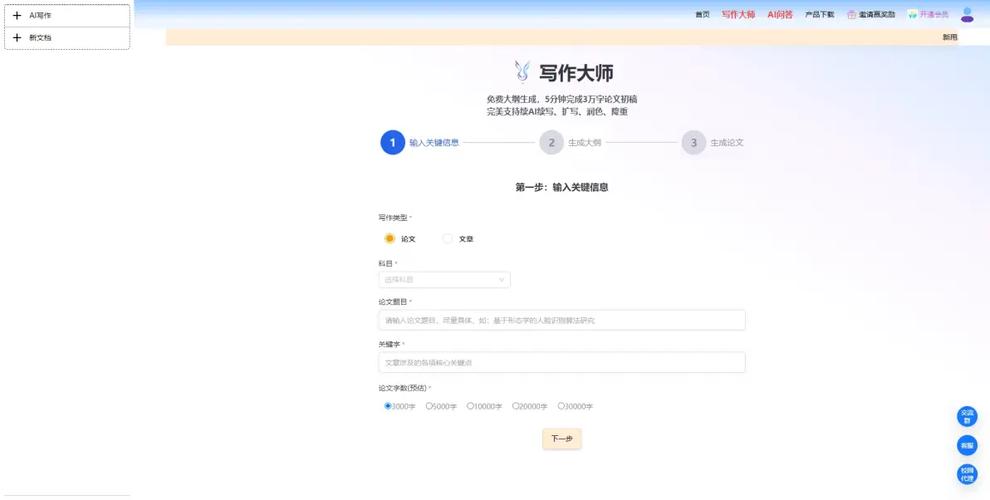Choose the 3000字 word count option
This screenshot has width=990, height=500.
tap(388, 406)
